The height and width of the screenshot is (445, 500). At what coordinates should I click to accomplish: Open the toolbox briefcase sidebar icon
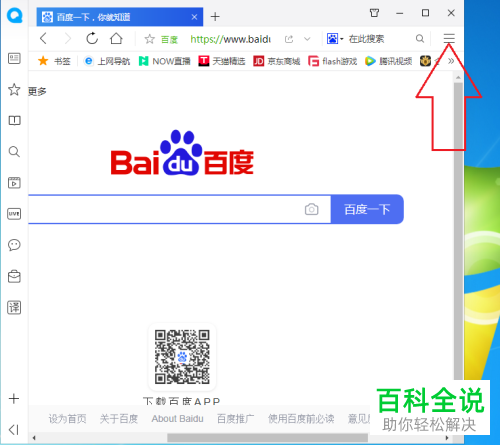click(x=14, y=276)
